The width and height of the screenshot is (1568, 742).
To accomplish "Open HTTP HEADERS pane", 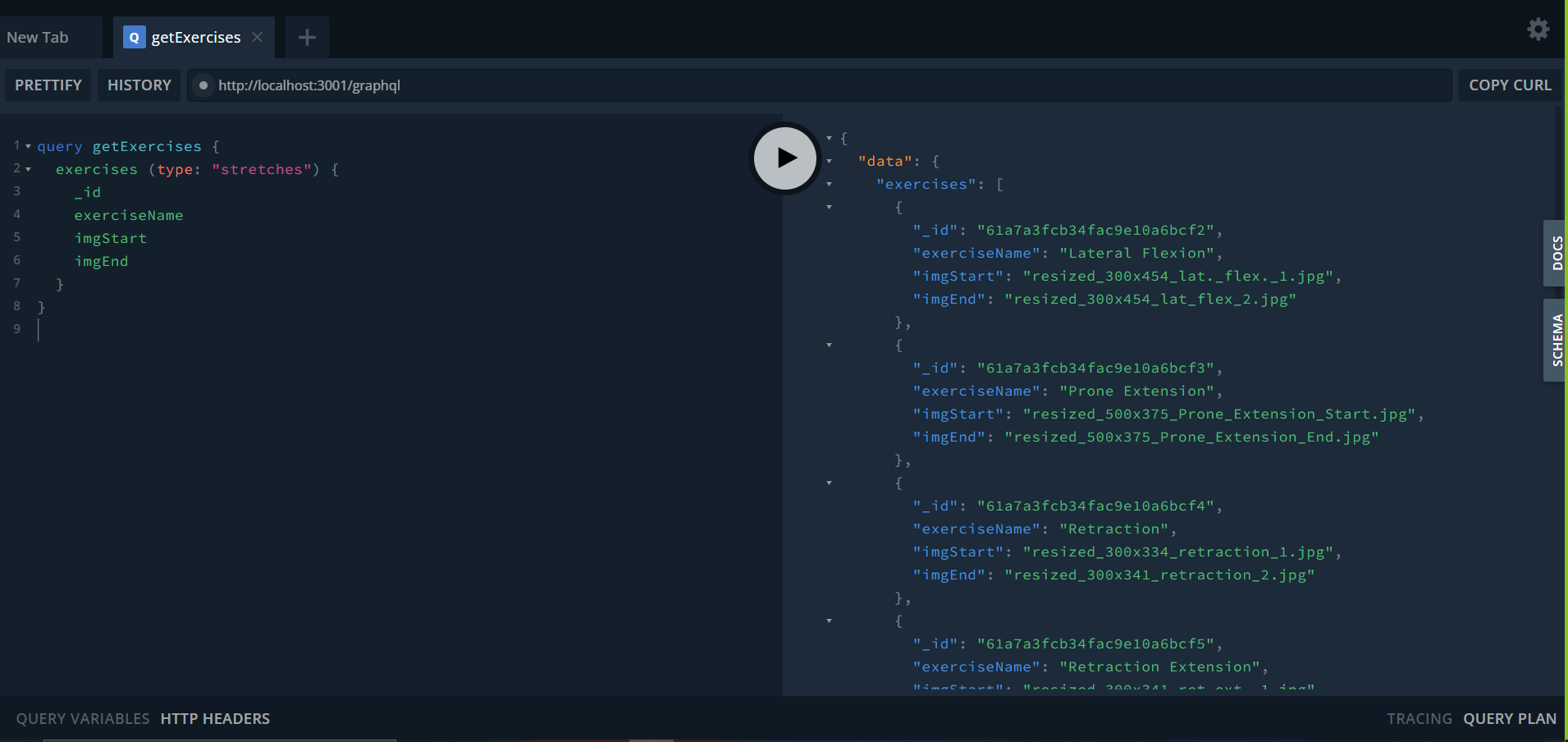I will [215, 719].
